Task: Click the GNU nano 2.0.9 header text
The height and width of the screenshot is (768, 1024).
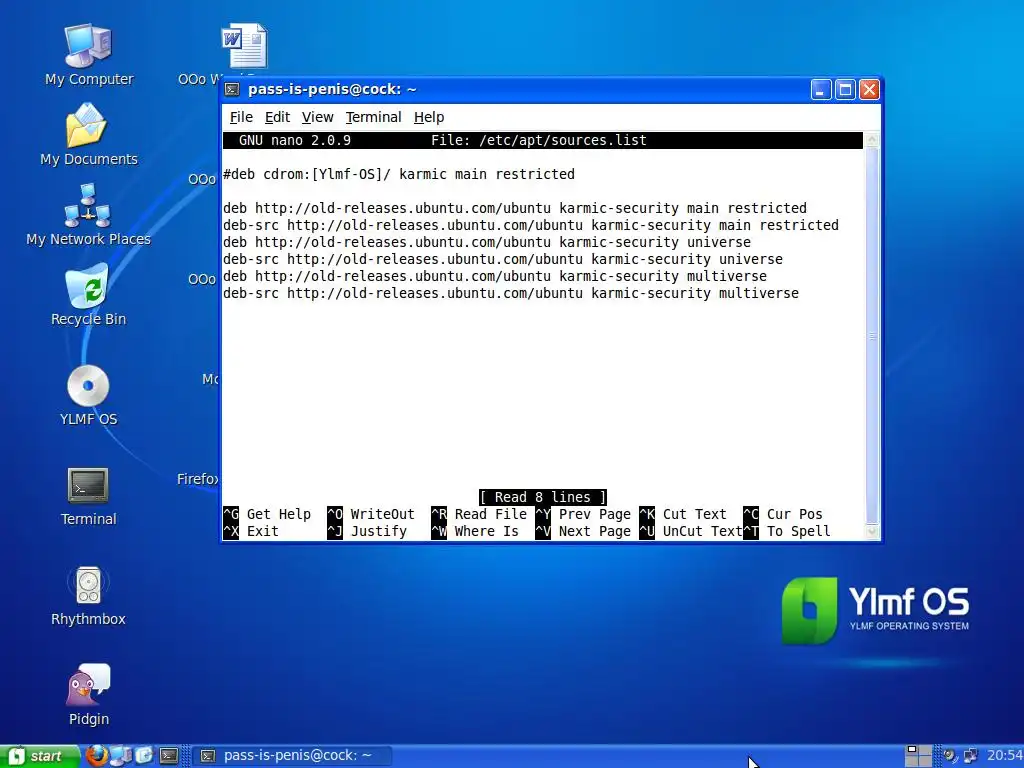Action: click(x=295, y=140)
